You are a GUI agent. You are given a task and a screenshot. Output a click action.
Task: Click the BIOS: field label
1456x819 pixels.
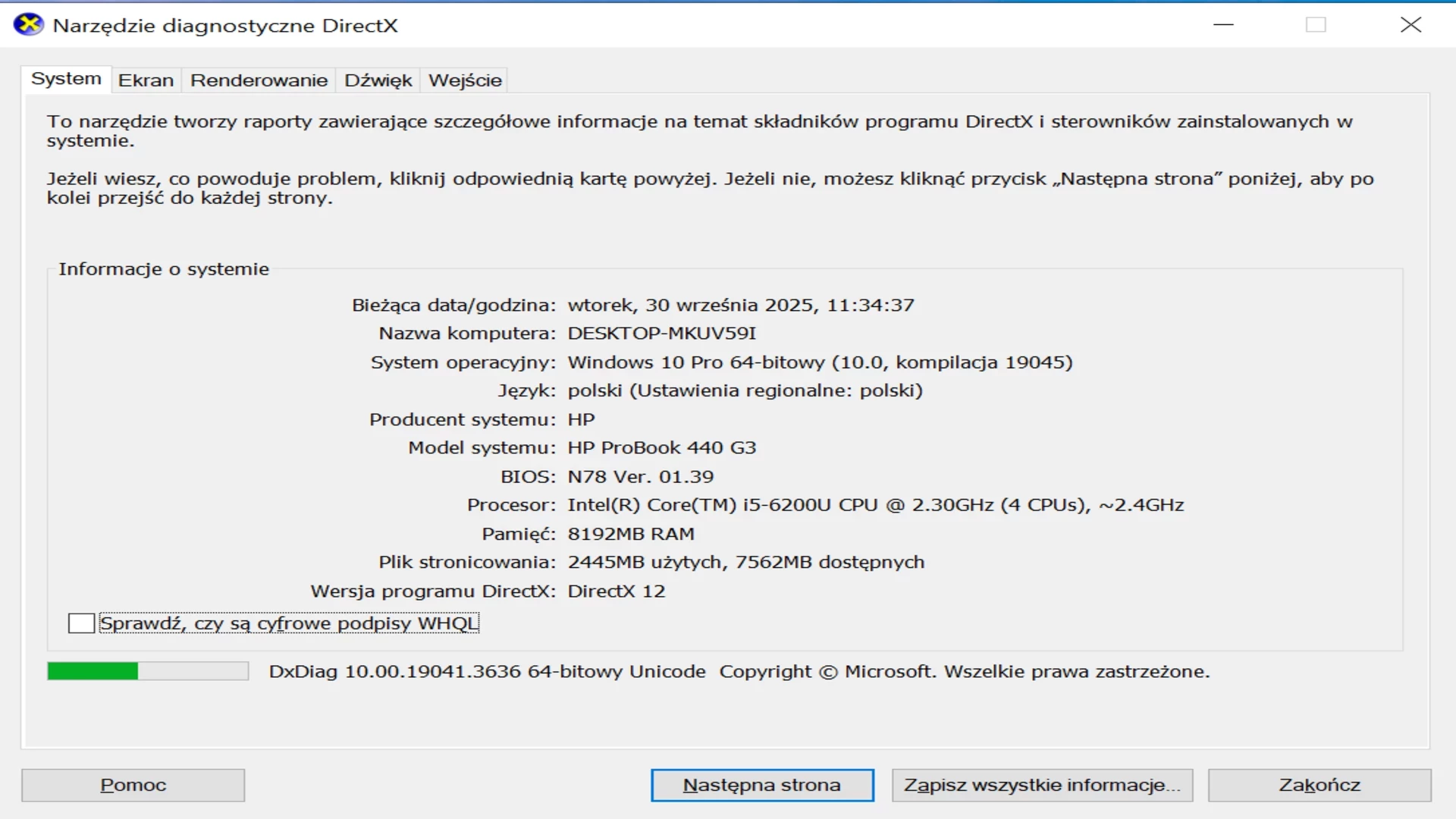[528, 477]
